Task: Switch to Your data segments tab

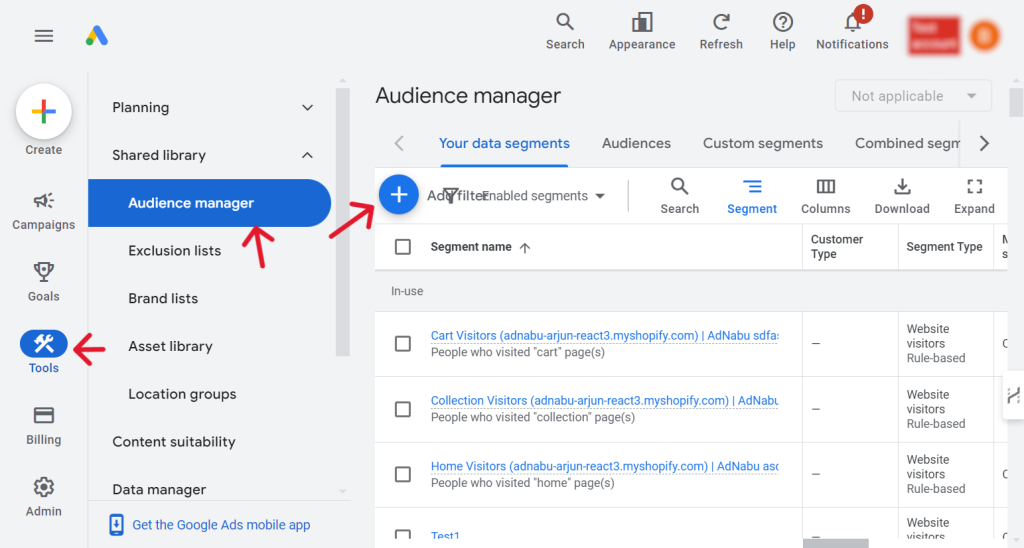Action: (x=504, y=143)
